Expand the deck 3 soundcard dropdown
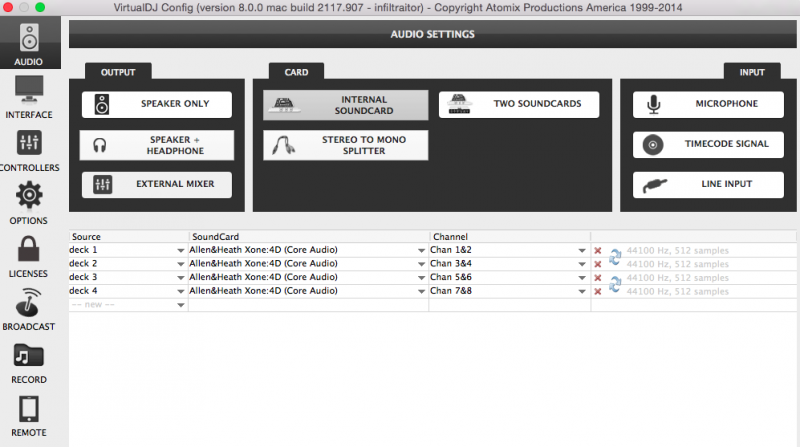The height and width of the screenshot is (447, 800). pos(421,278)
